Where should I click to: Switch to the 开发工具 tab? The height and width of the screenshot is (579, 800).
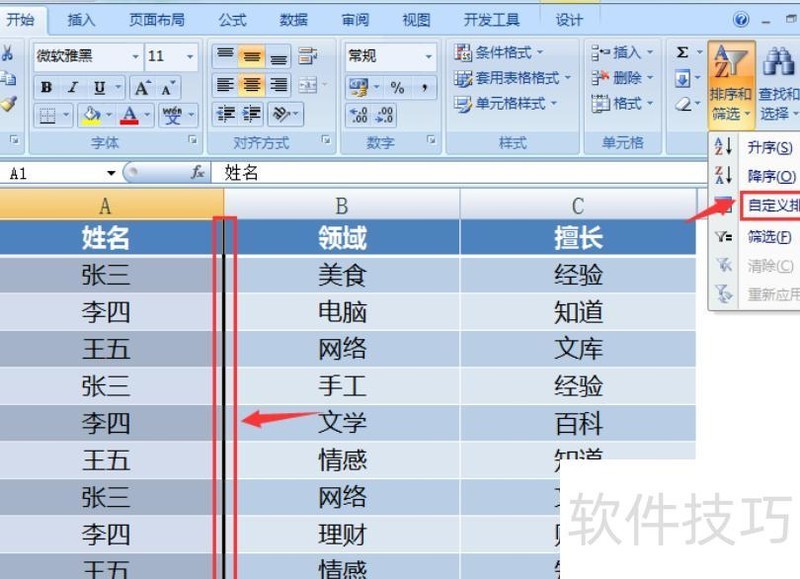[x=491, y=20]
